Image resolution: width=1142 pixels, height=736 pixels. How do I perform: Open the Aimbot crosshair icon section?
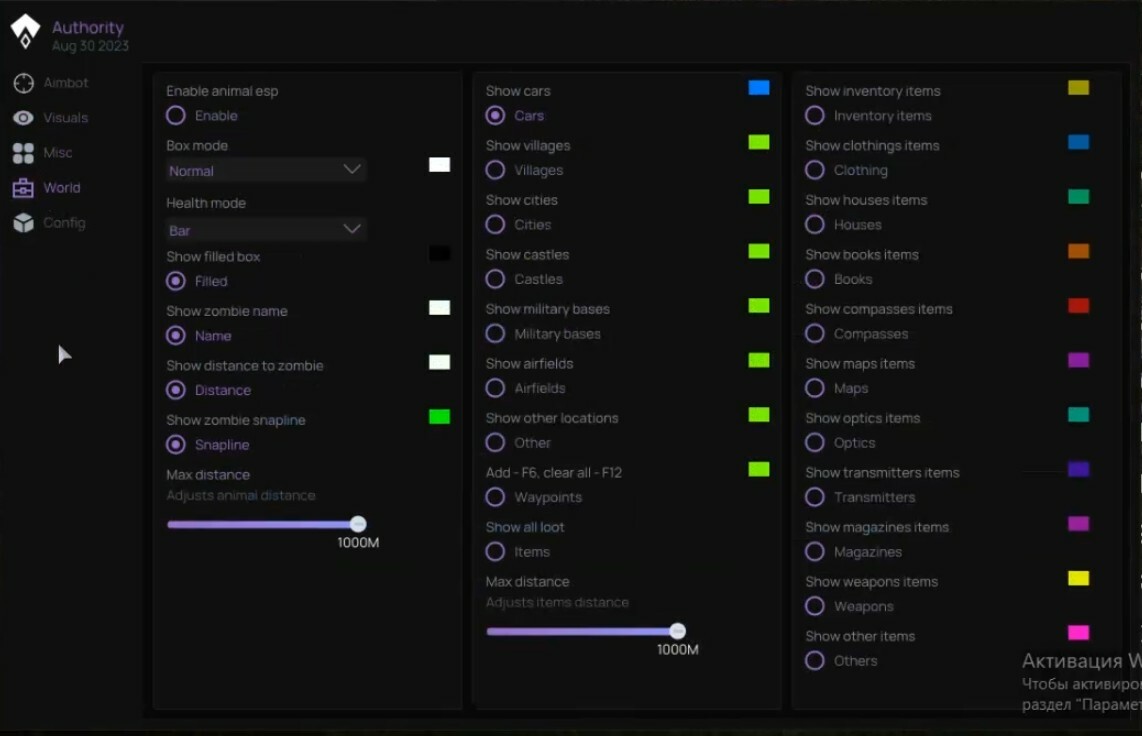(23, 83)
